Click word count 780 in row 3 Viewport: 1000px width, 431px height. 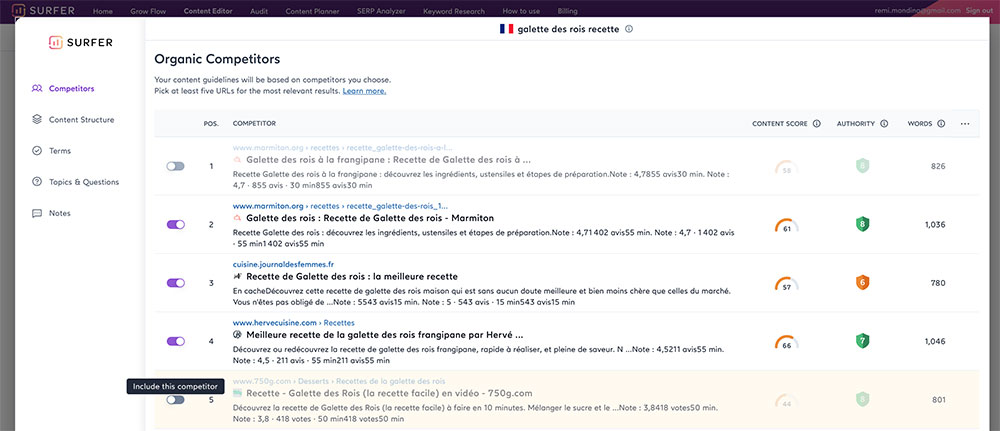938,283
